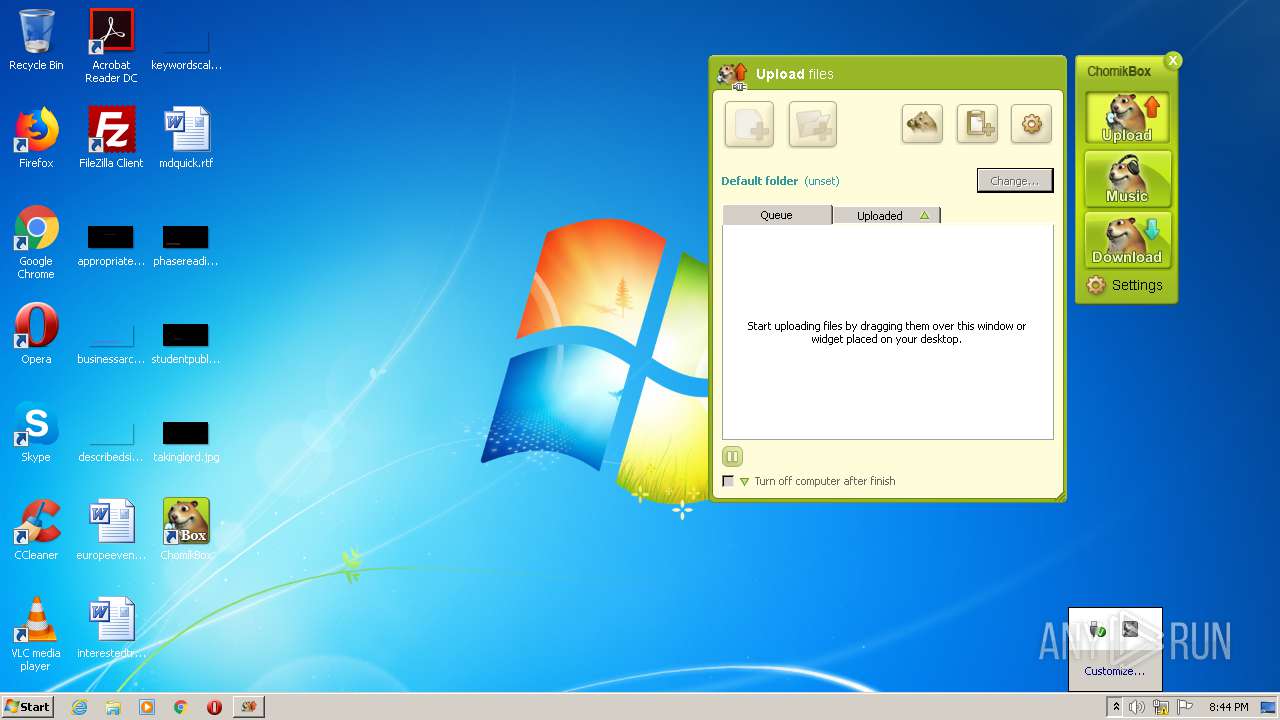The width and height of the screenshot is (1280, 720).
Task: Launch CCleaner desktop shortcut
Action: point(36,530)
